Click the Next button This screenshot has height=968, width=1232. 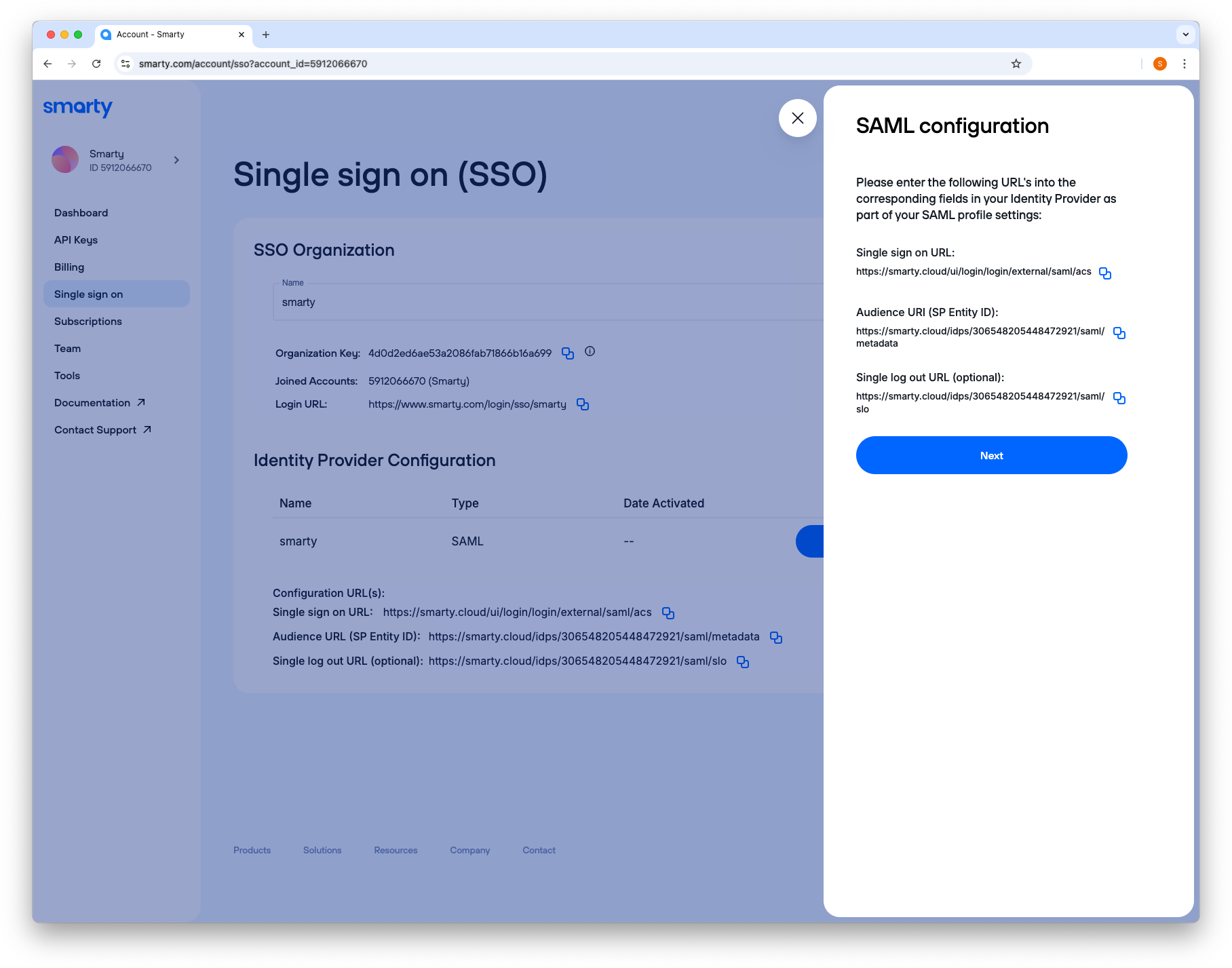point(991,455)
